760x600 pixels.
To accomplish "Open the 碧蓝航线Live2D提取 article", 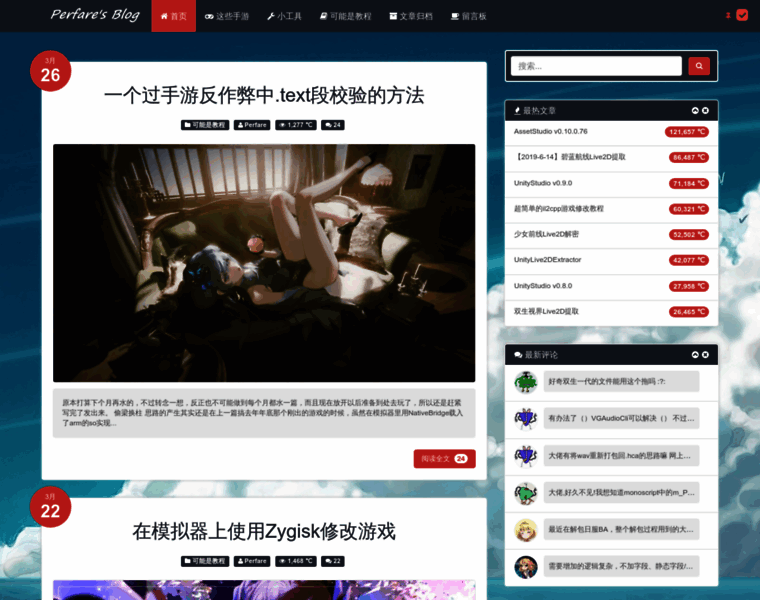I will pyautogui.click(x=570, y=157).
